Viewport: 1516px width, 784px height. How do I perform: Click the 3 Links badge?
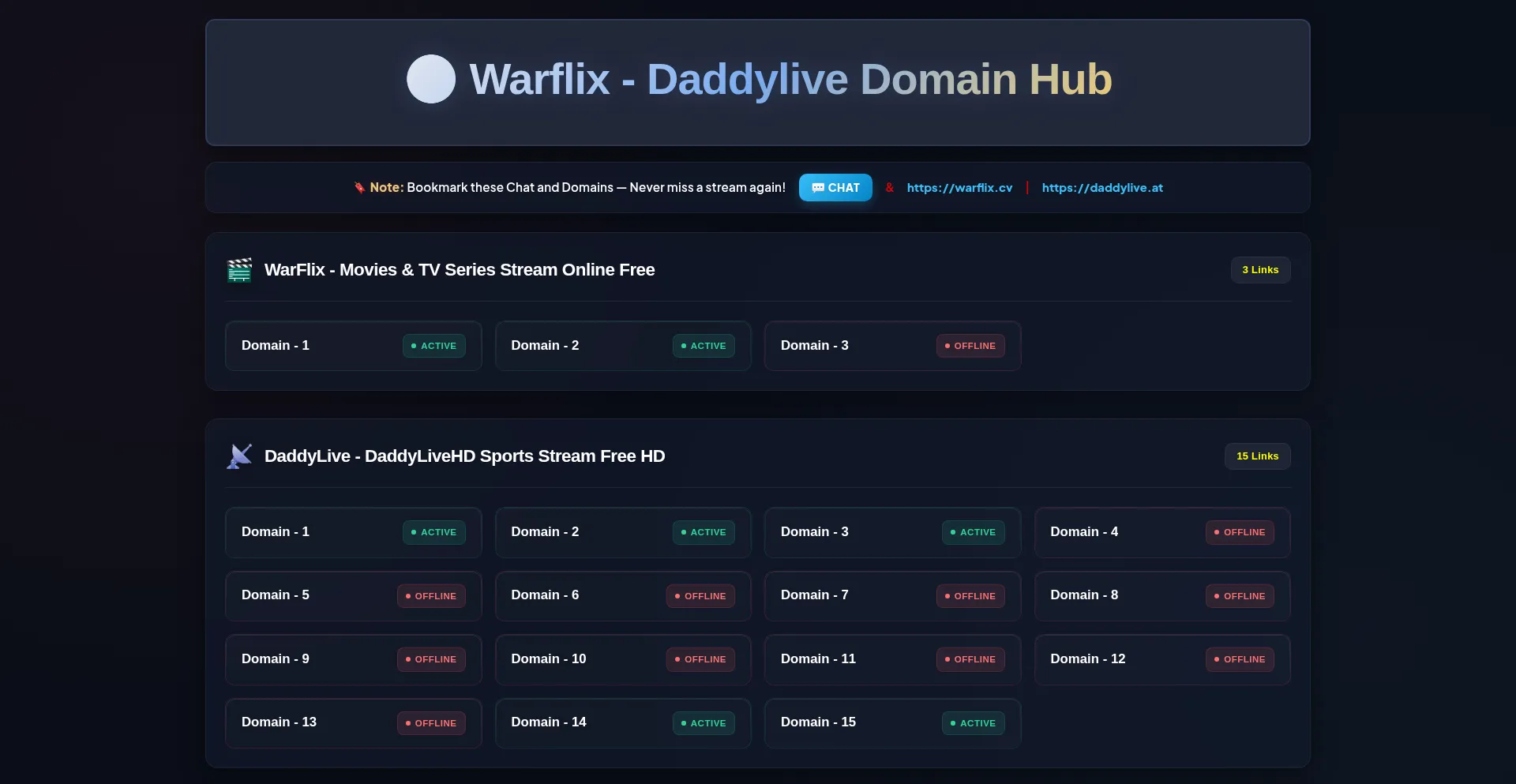coord(1260,270)
